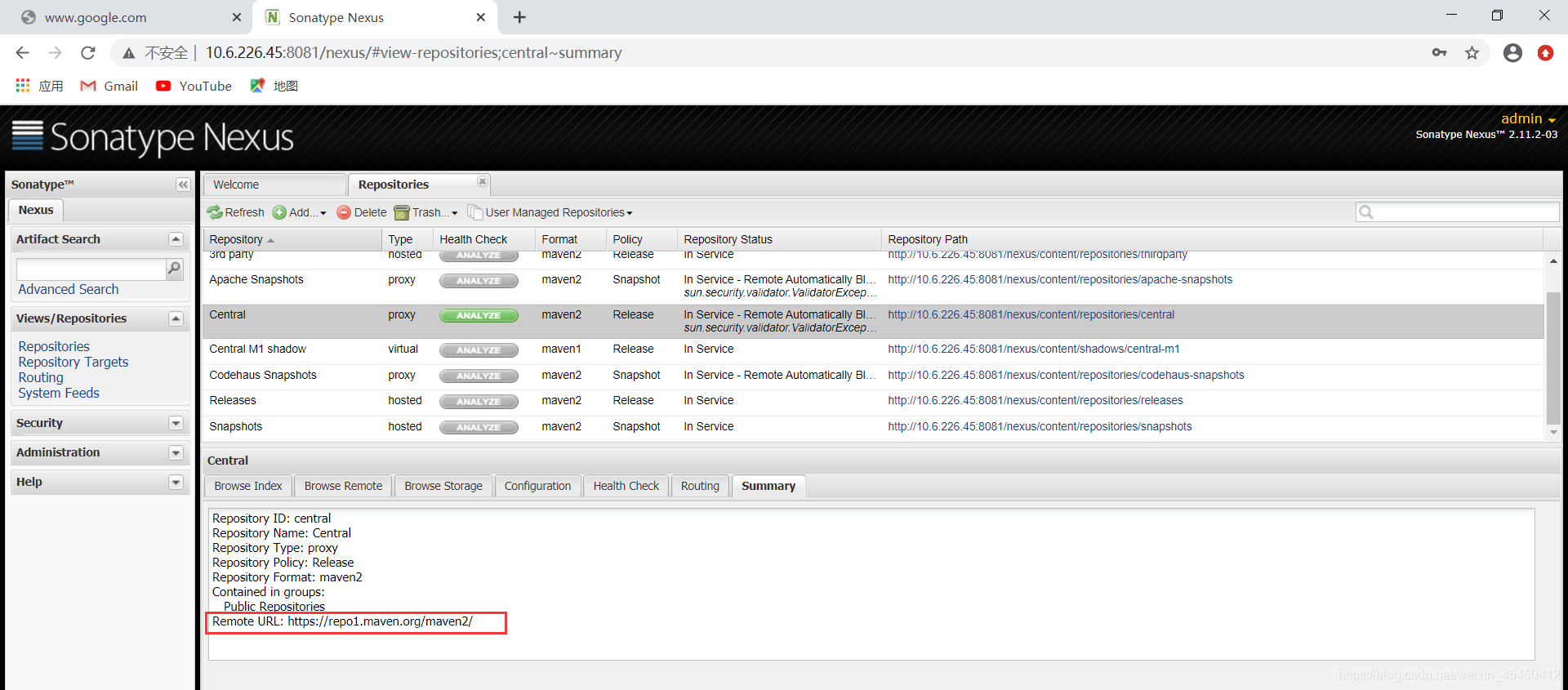Click Analyze button for Apache Snapshots

(479, 281)
